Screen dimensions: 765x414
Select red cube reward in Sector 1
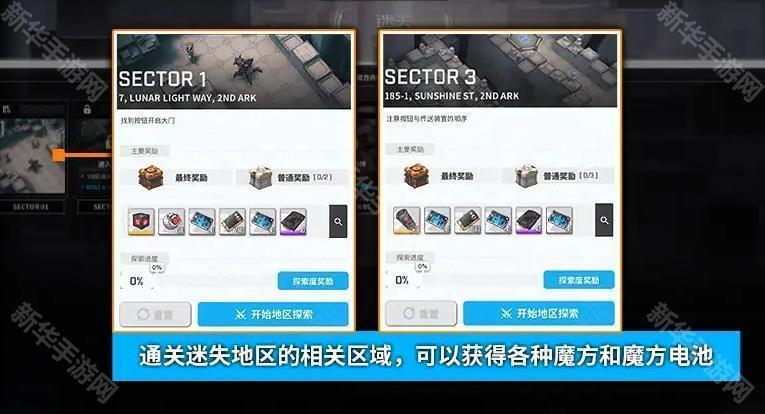click(141, 221)
